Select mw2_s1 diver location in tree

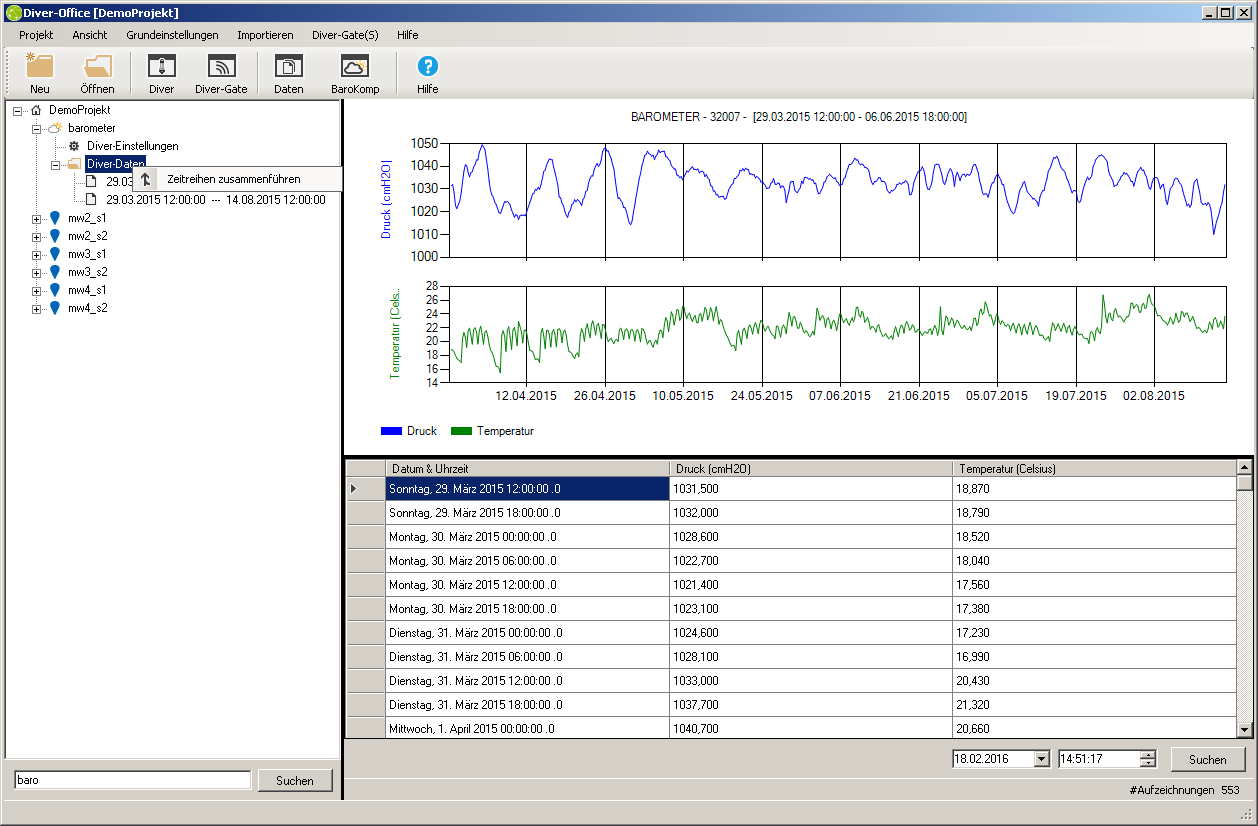coord(87,218)
